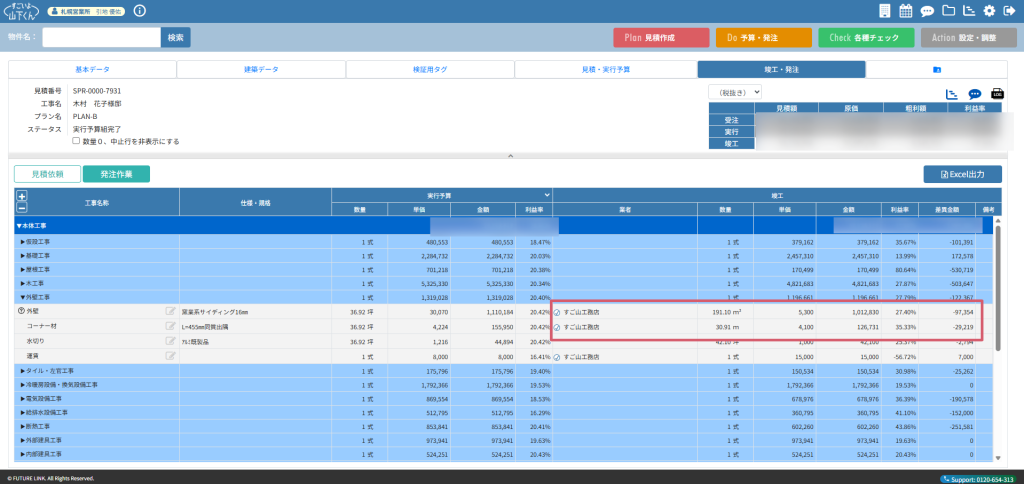This screenshot has width=1024, height=484.
Task: Expand the 木工事 tree row
Action: (x=23, y=284)
